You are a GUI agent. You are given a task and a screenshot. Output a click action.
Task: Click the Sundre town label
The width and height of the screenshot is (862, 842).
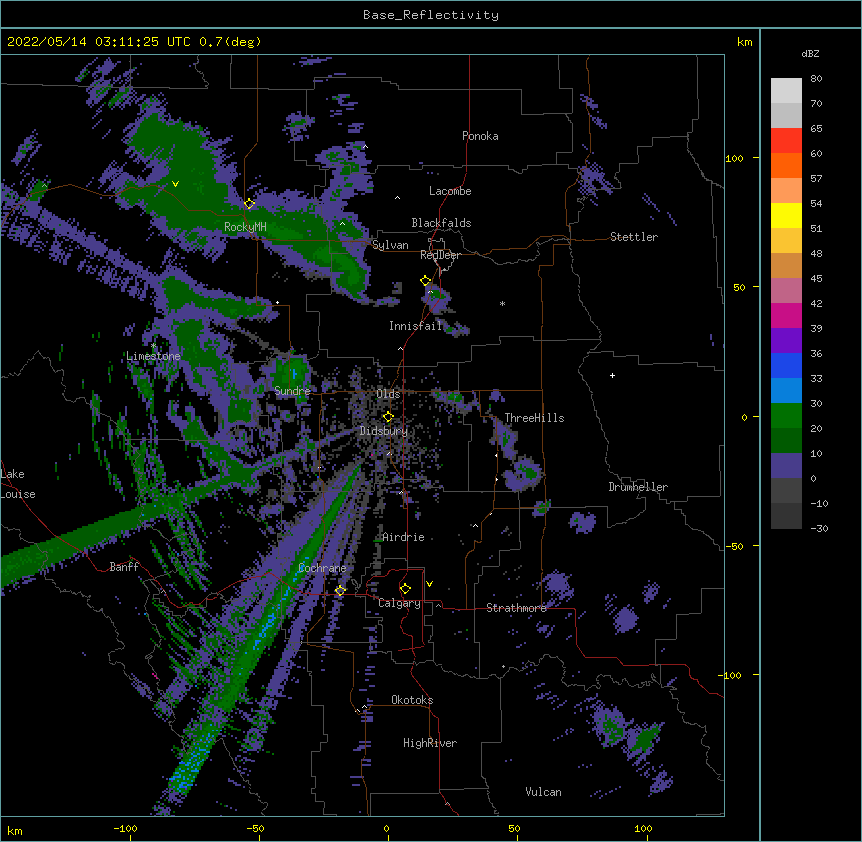[292, 391]
